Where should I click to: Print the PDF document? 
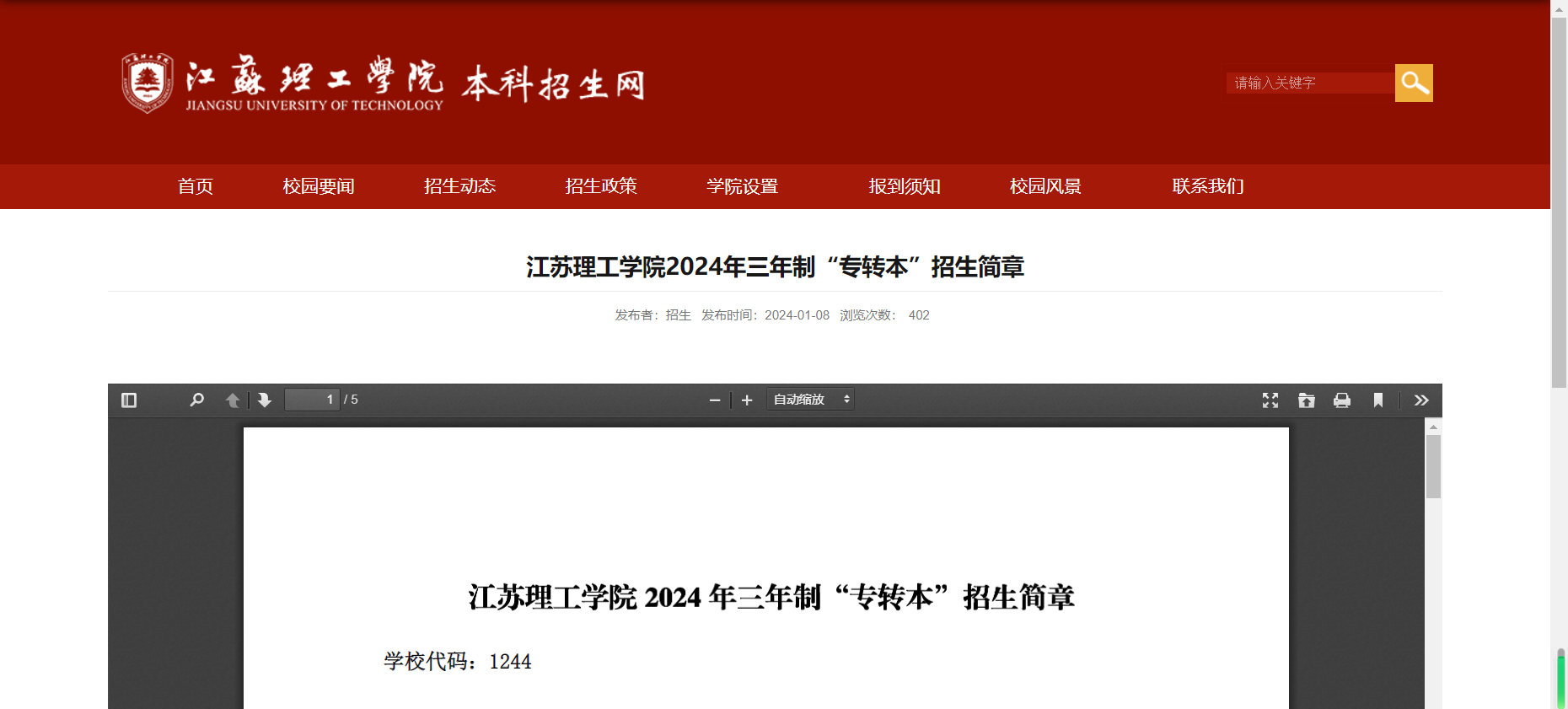point(1342,400)
